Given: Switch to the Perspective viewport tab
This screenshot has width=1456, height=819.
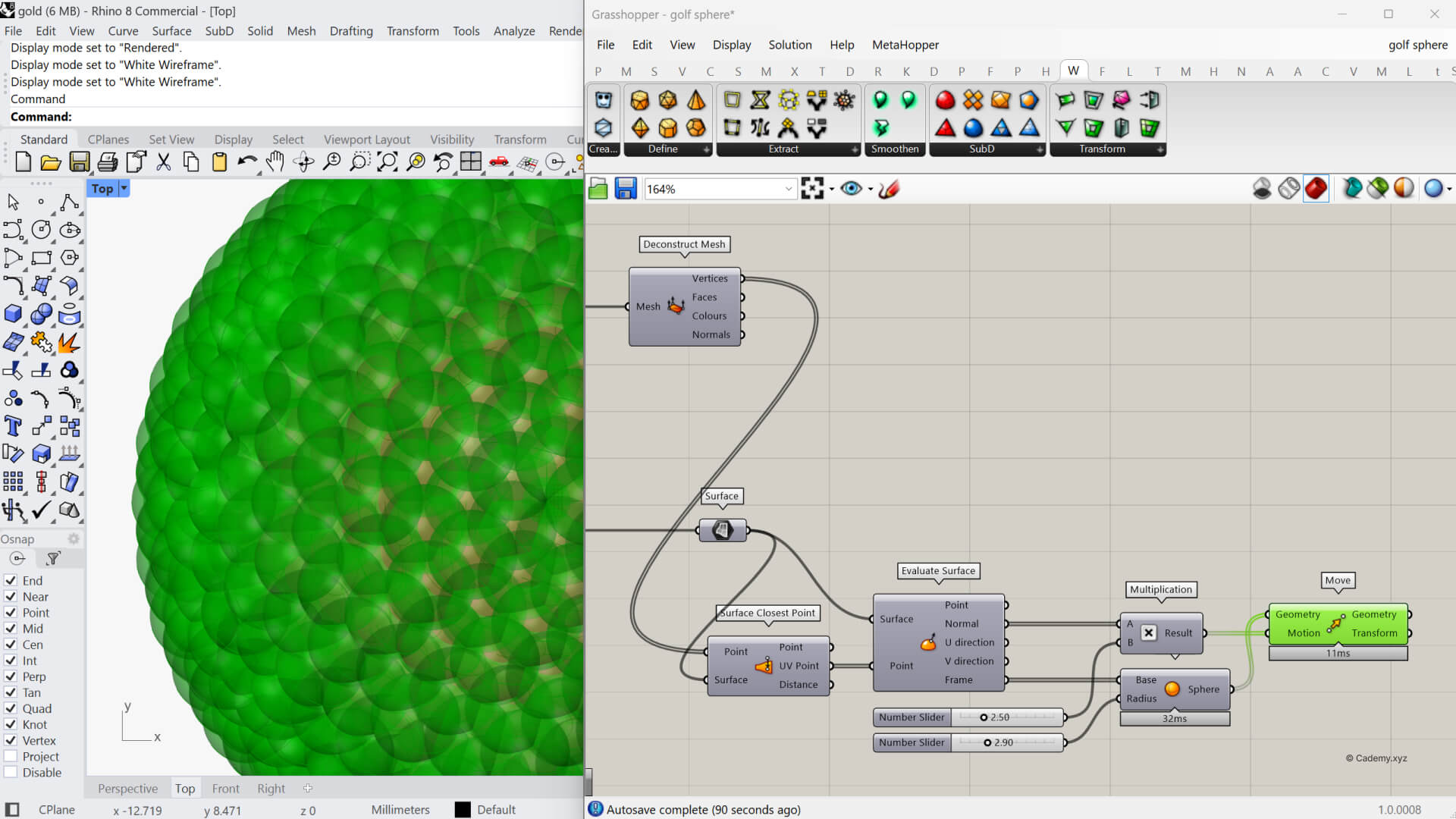Looking at the screenshot, I should [x=127, y=789].
